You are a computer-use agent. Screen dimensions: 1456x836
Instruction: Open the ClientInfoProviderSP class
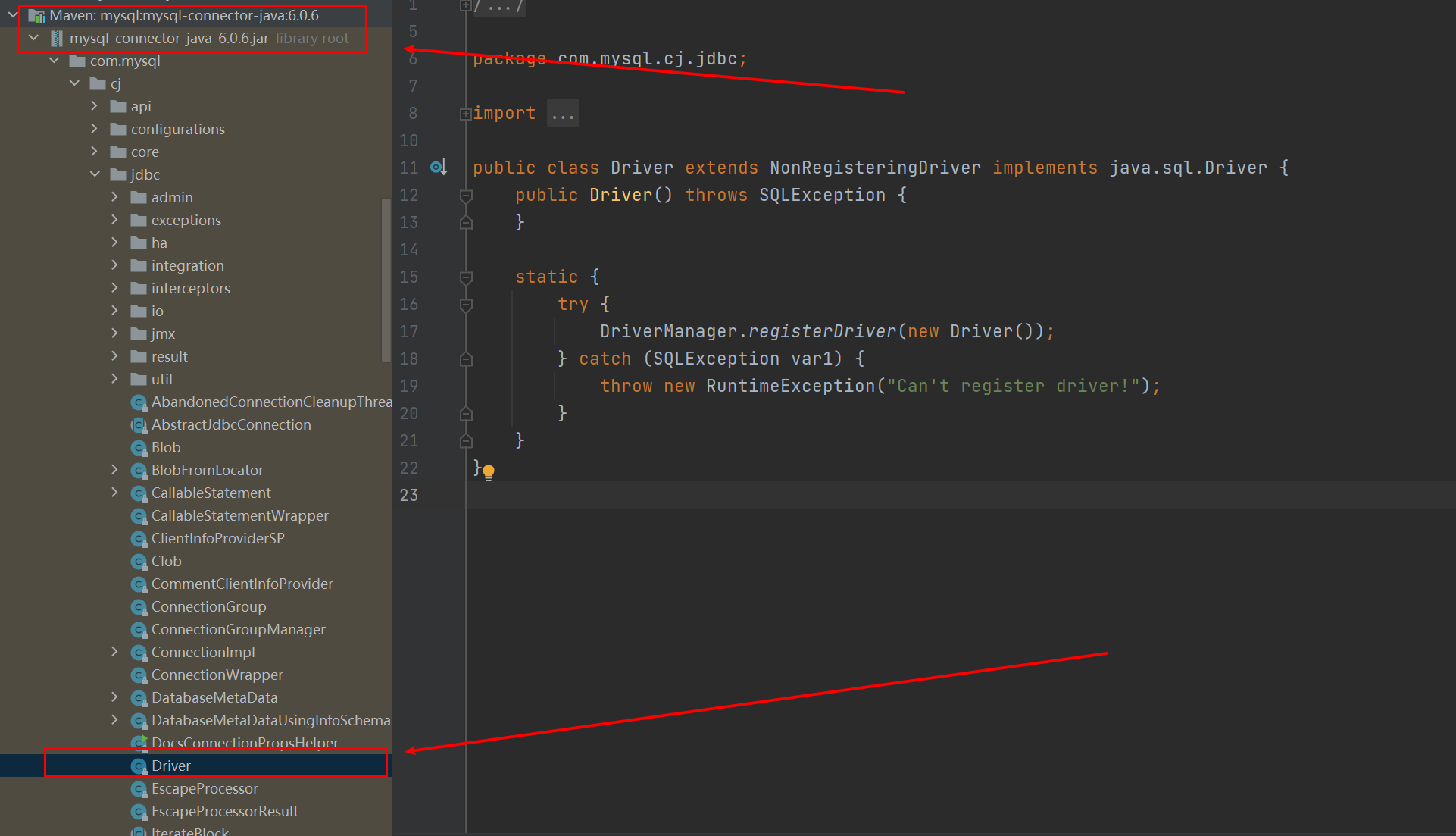218,538
